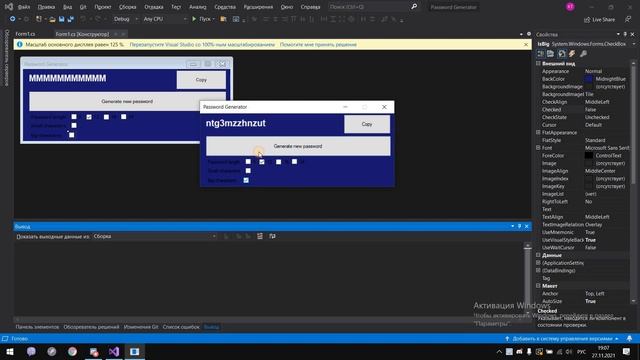
Task: Select first password length checkbox in designer form
Action: point(74,117)
